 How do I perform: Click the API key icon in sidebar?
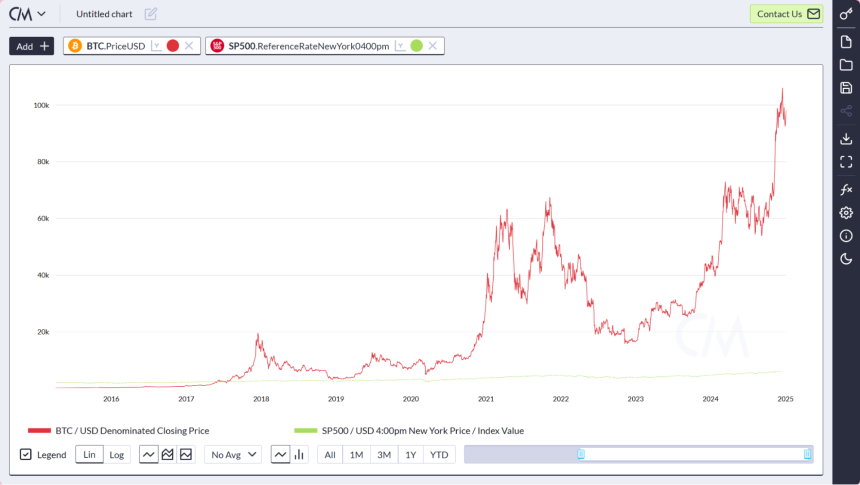coord(846,14)
